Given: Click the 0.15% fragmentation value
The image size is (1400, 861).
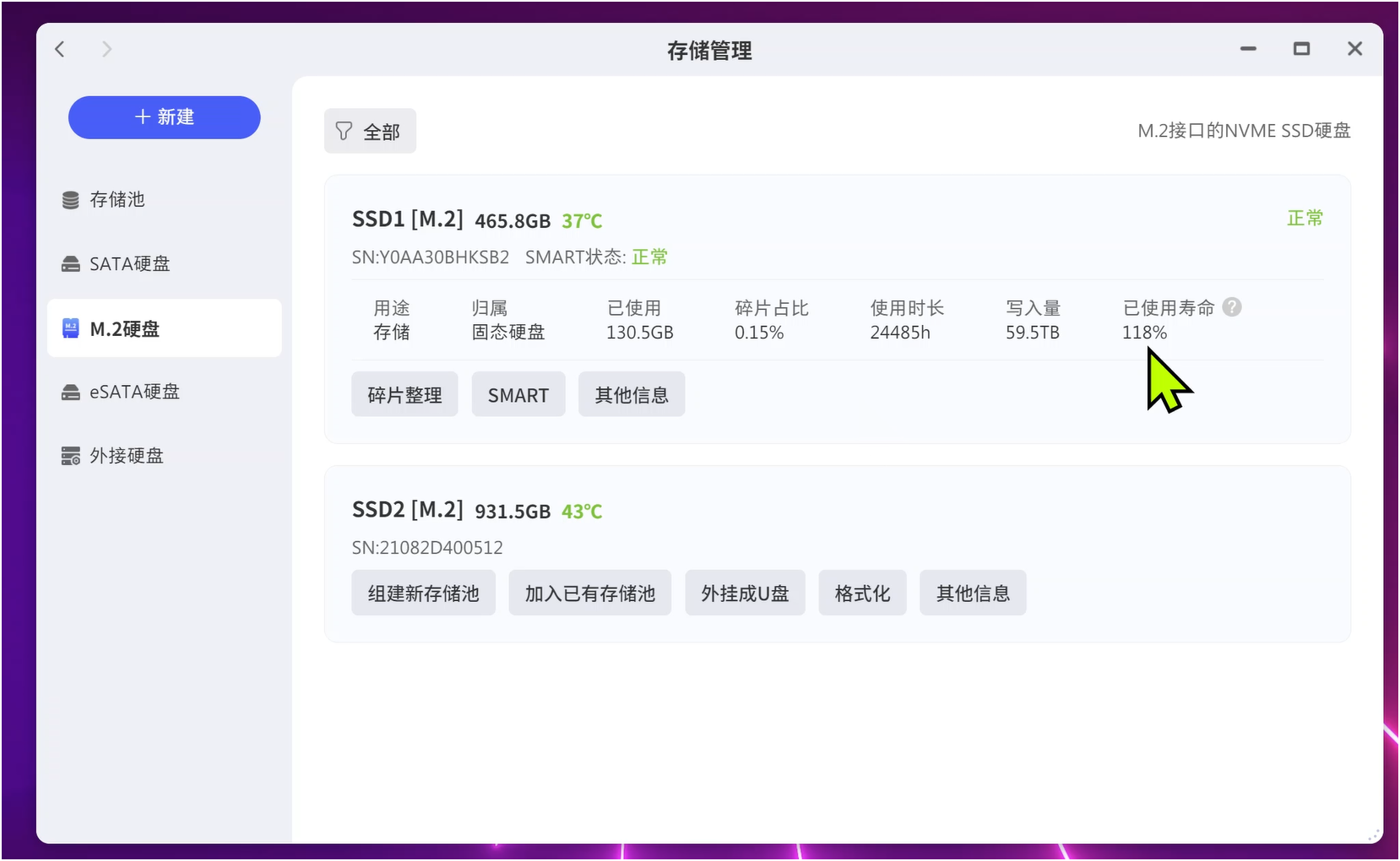Looking at the screenshot, I should point(759,333).
